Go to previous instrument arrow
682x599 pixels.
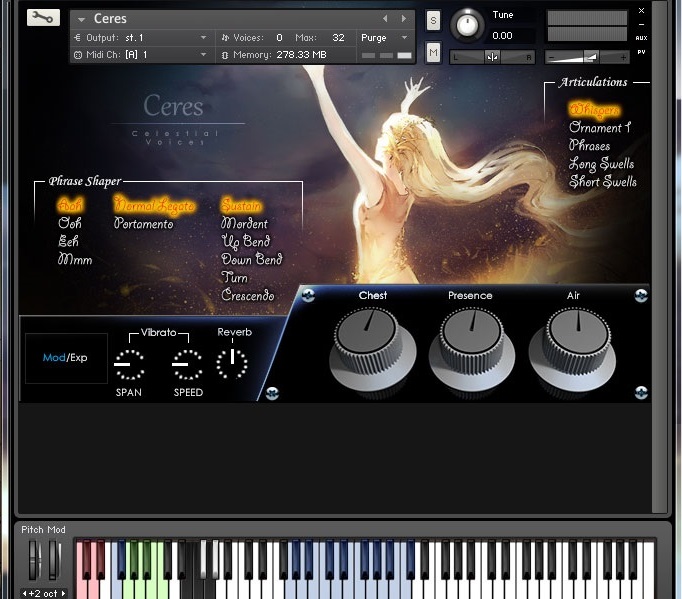tap(385, 19)
